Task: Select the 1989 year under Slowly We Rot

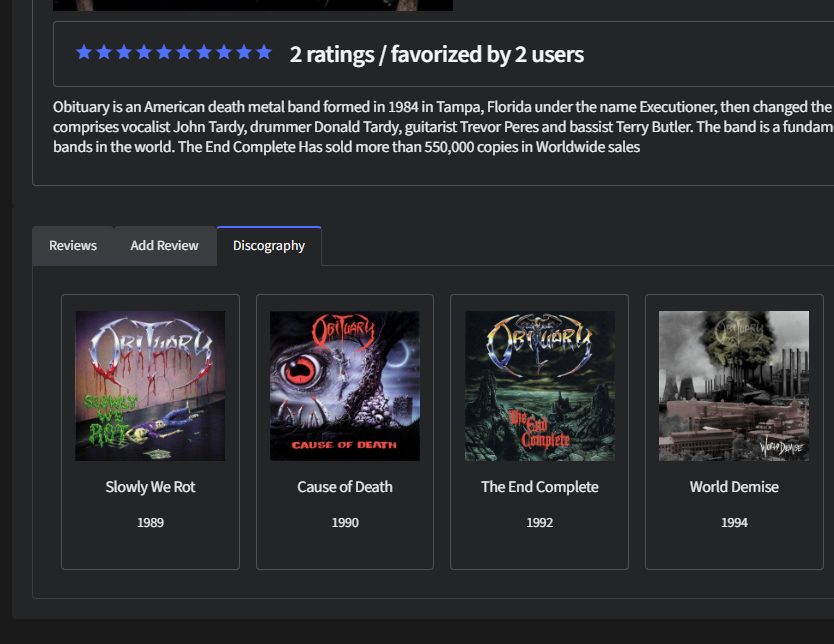Action: pyautogui.click(x=150, y=522)
